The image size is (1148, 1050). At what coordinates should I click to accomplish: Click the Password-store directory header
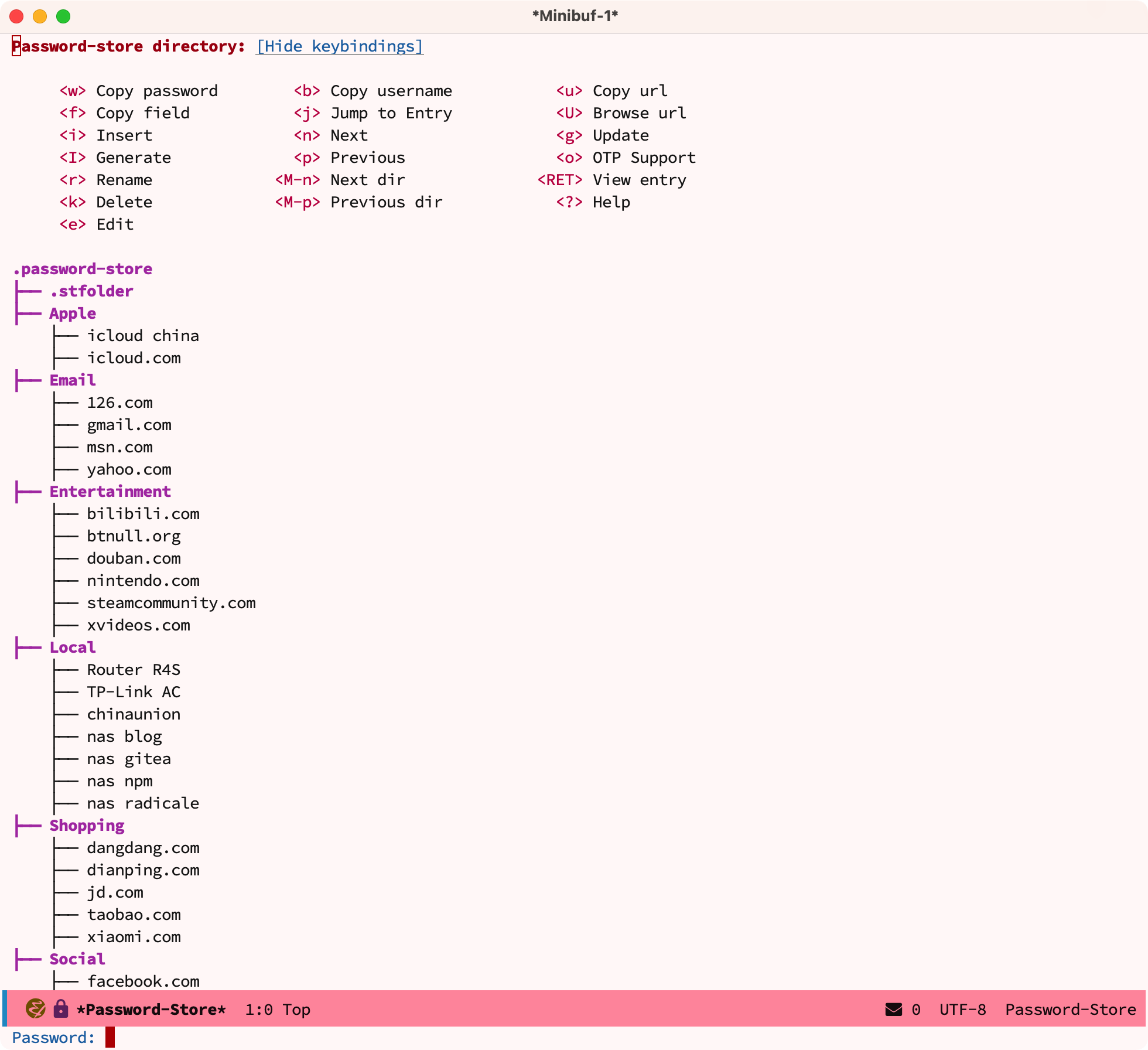click(129, 46)
